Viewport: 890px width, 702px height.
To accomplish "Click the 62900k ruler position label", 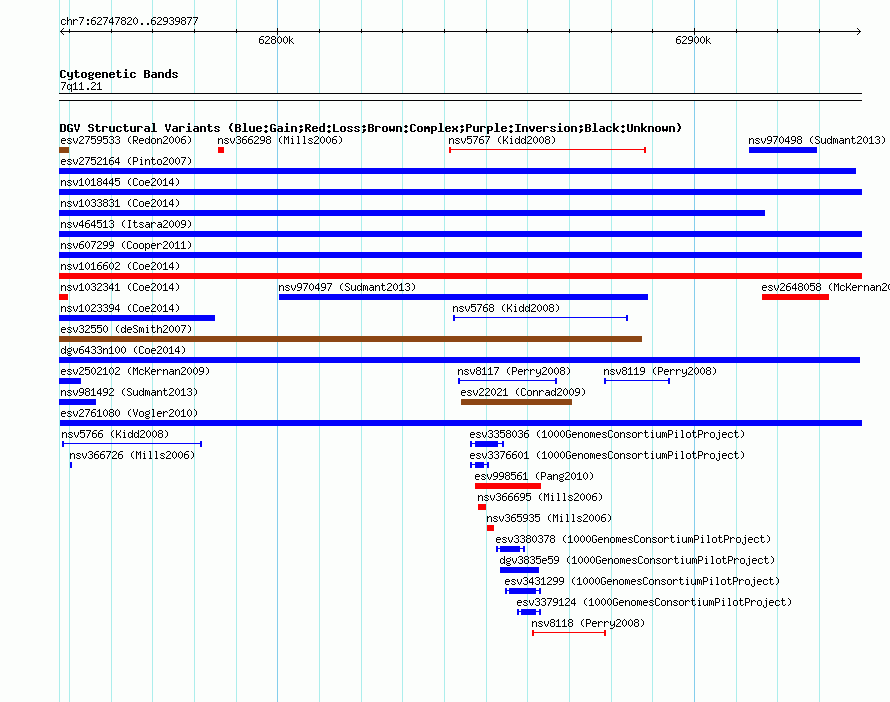I will (x=693, y=40).
